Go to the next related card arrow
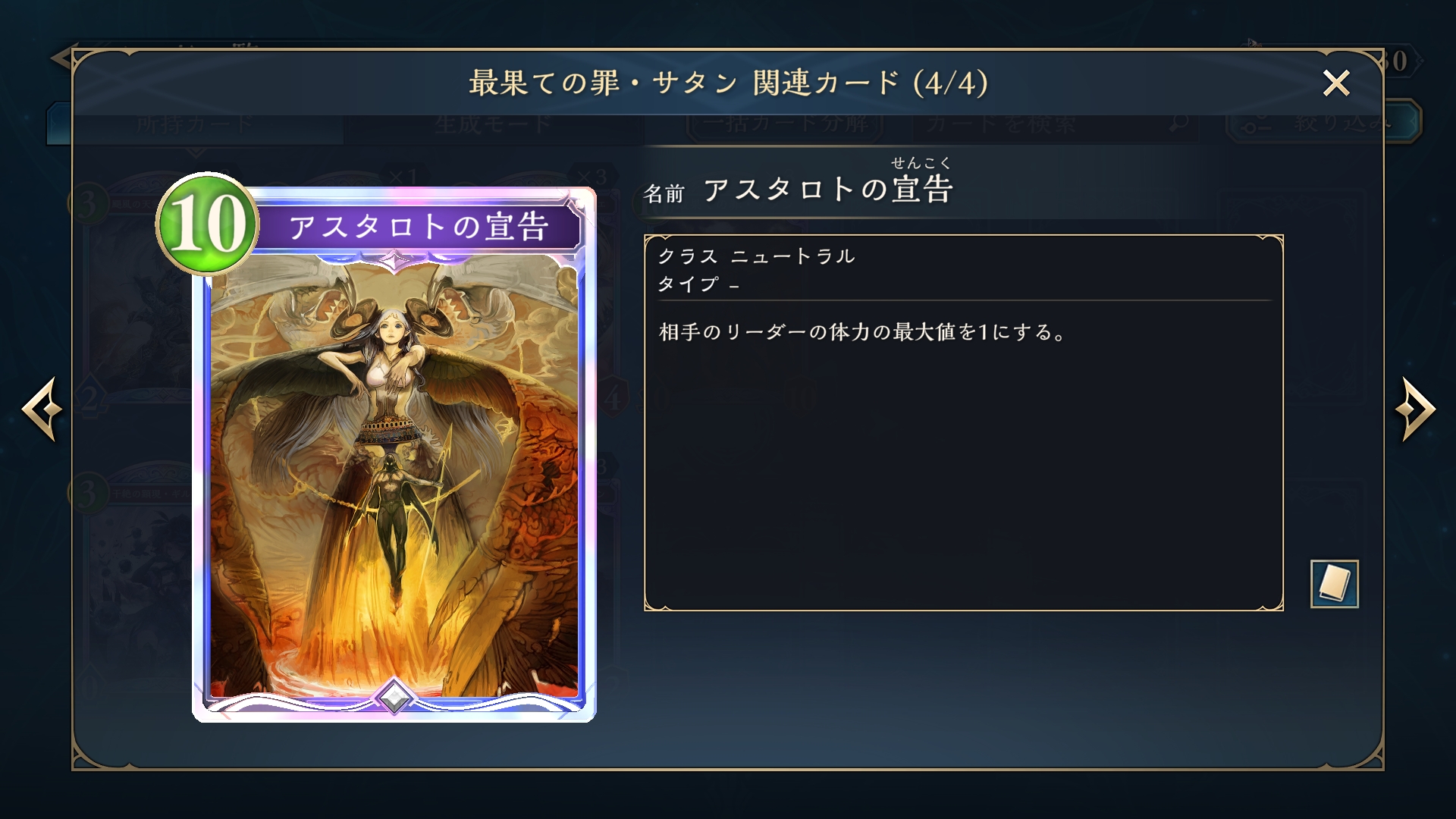 click(1415, 409)
